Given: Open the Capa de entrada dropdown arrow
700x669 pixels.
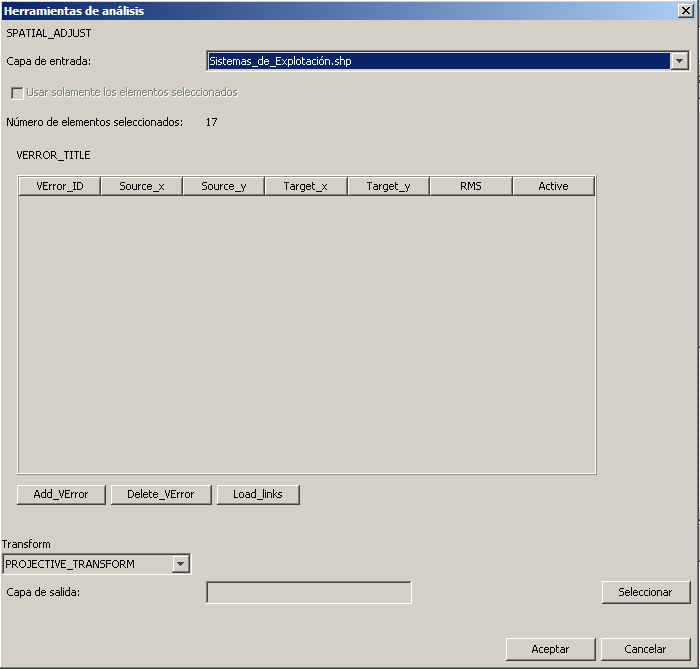Looking at the screenshot, I should click(679, 61).
